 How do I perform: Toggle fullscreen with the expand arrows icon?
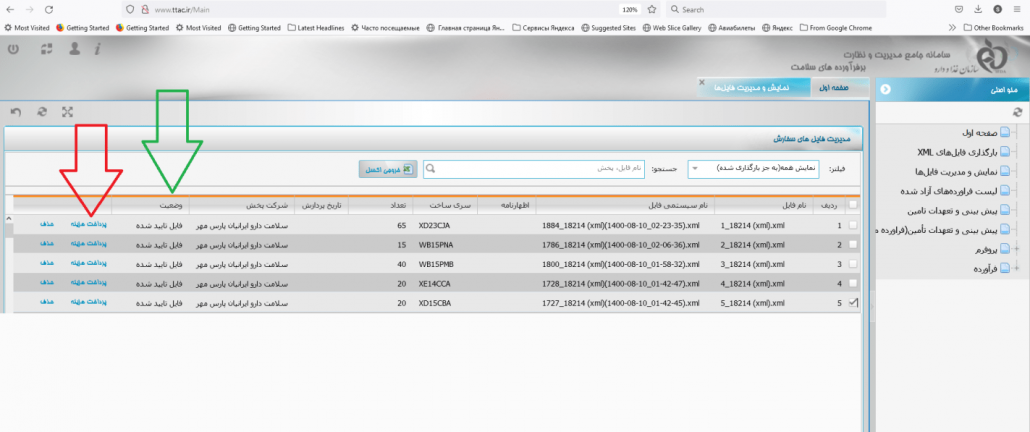pos(68,112)
